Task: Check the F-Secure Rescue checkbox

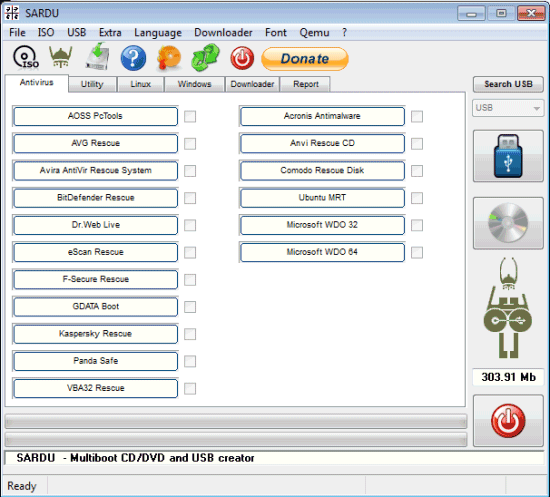Action: point(190,280)
